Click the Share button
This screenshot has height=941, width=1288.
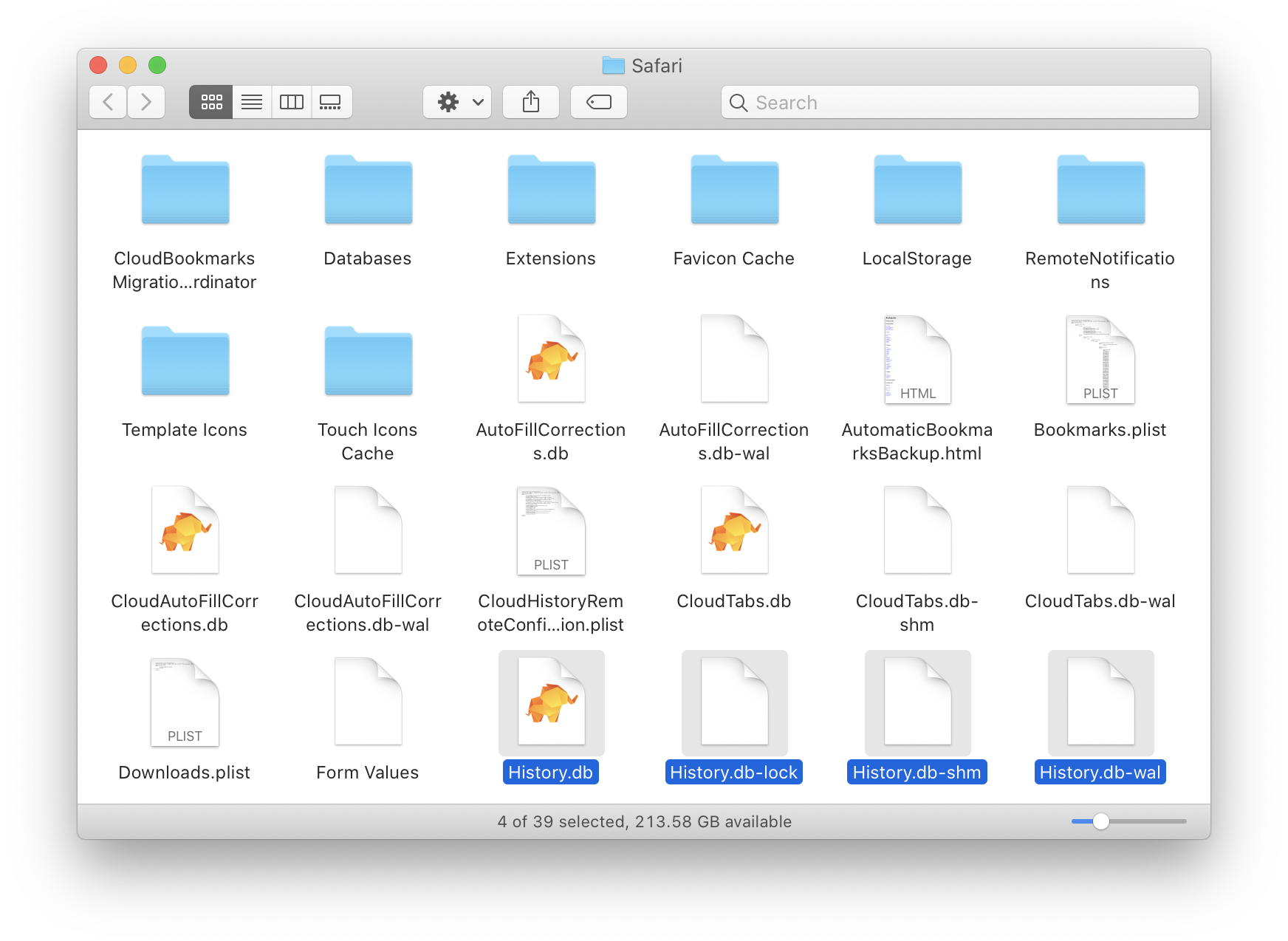pyautogui.click(x=530, y=102)
